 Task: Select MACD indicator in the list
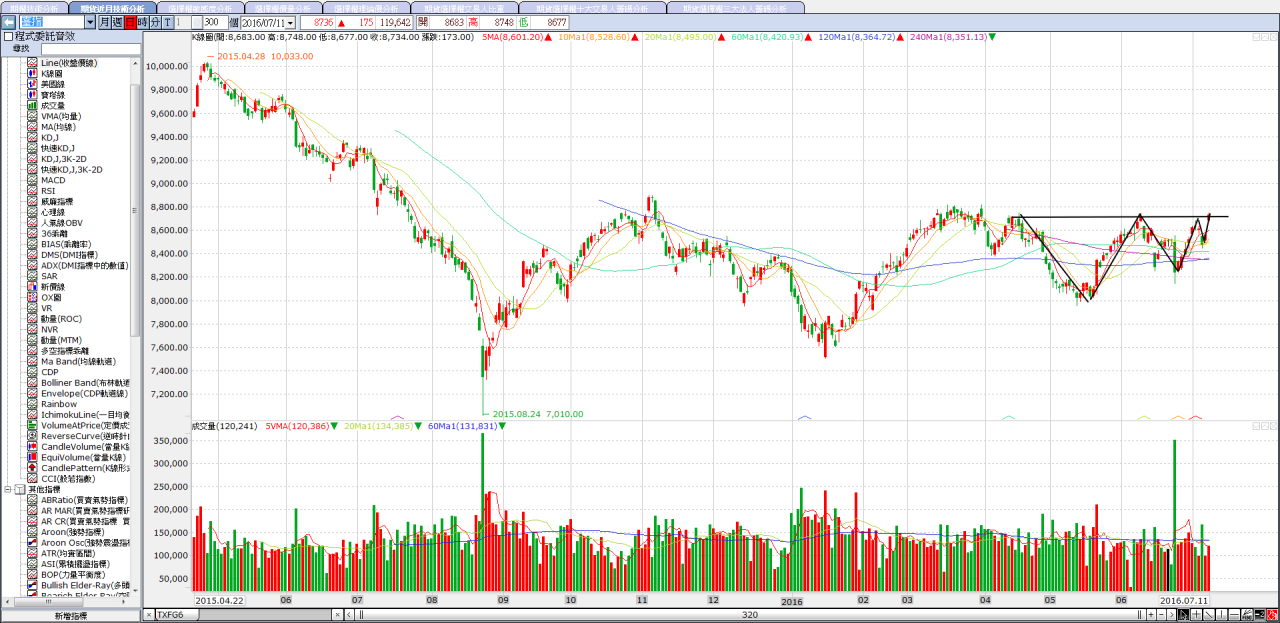[53, 180]
